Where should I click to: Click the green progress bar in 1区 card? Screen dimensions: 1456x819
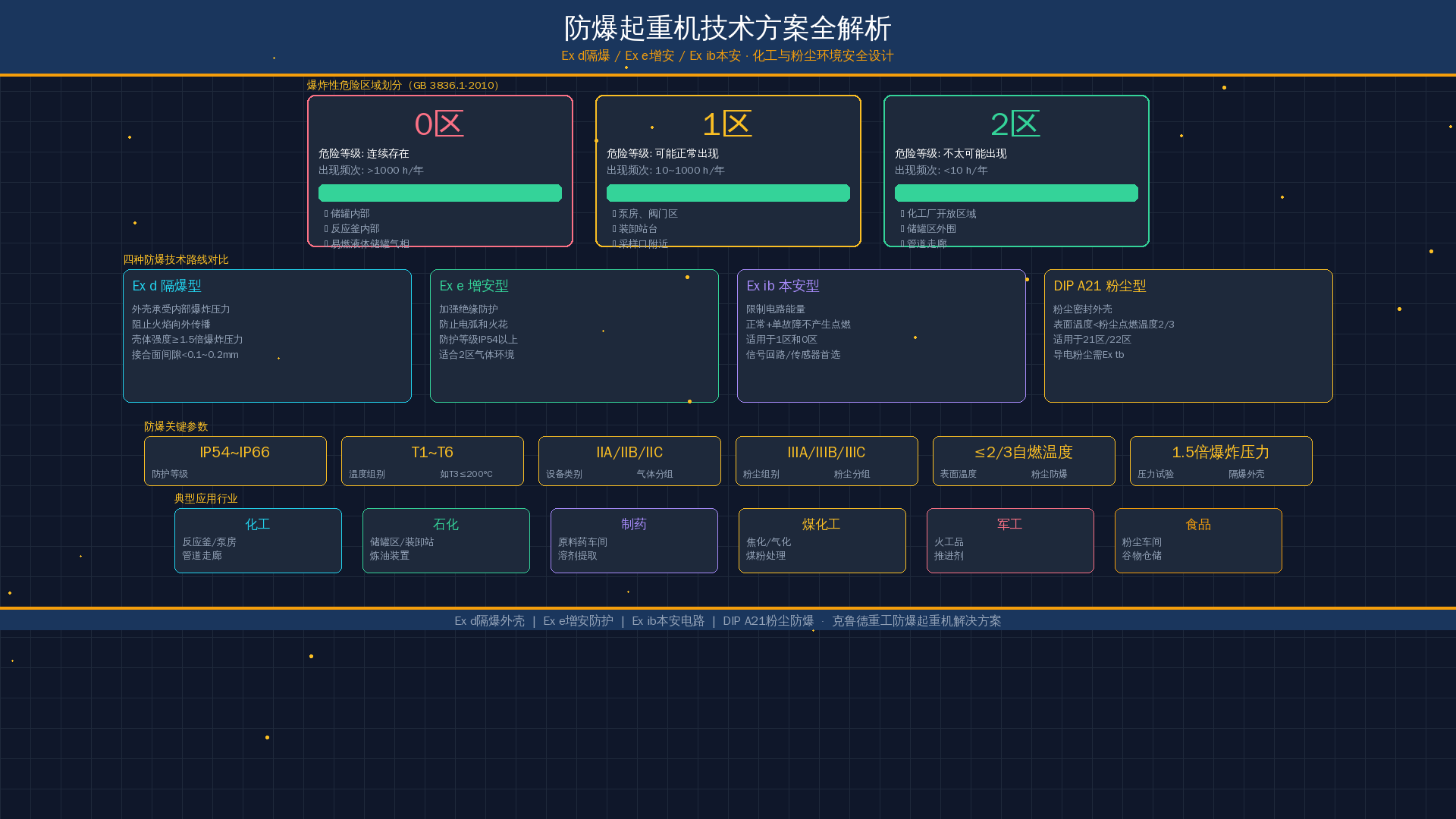(728, 193)
